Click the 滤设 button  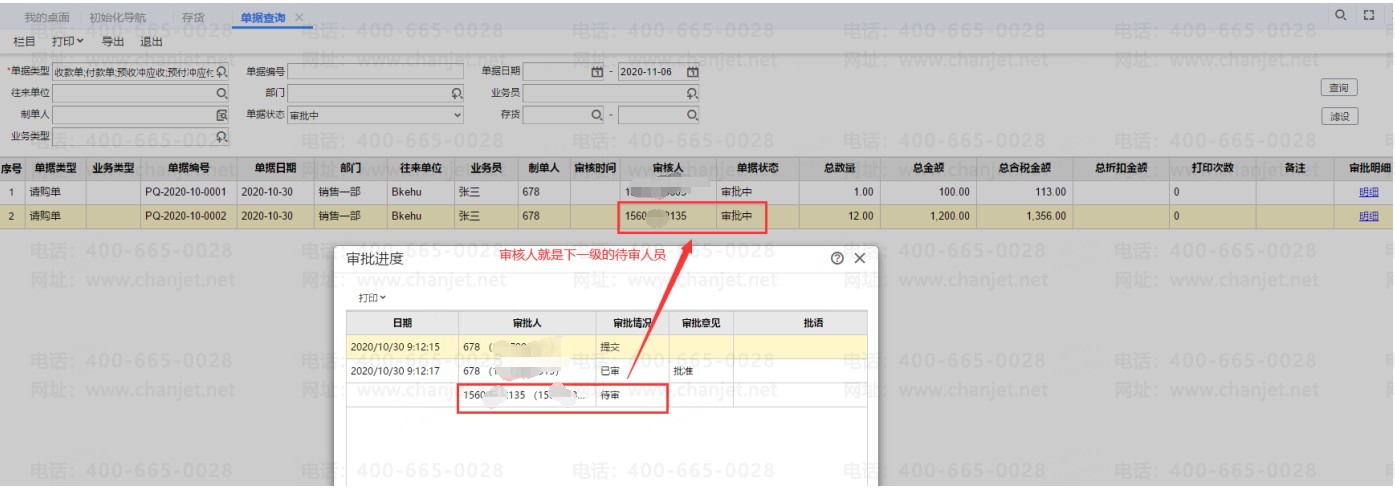pyautogui.click(x=1340, y=116)
